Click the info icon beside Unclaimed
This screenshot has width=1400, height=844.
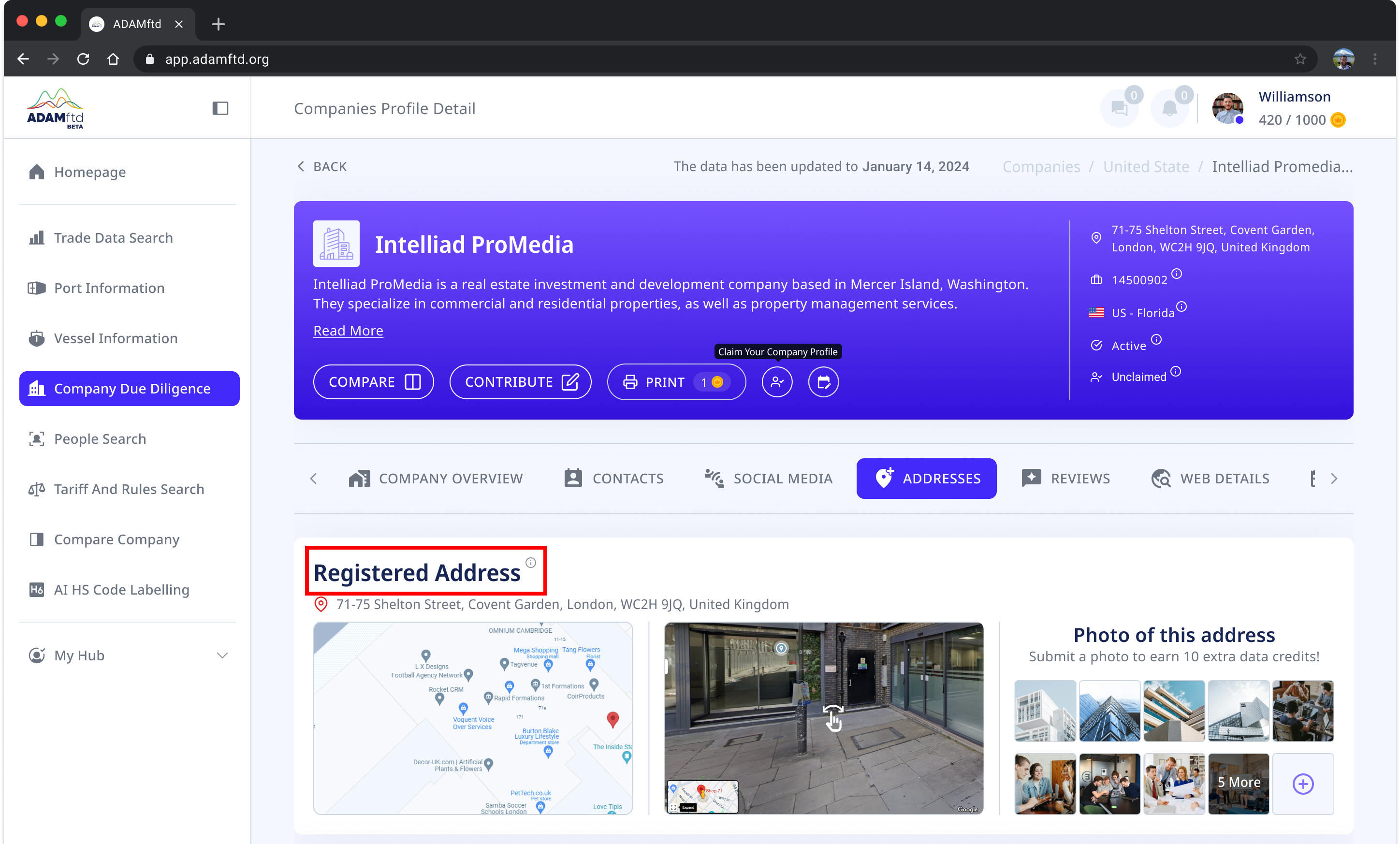[x=1176, y=371]
